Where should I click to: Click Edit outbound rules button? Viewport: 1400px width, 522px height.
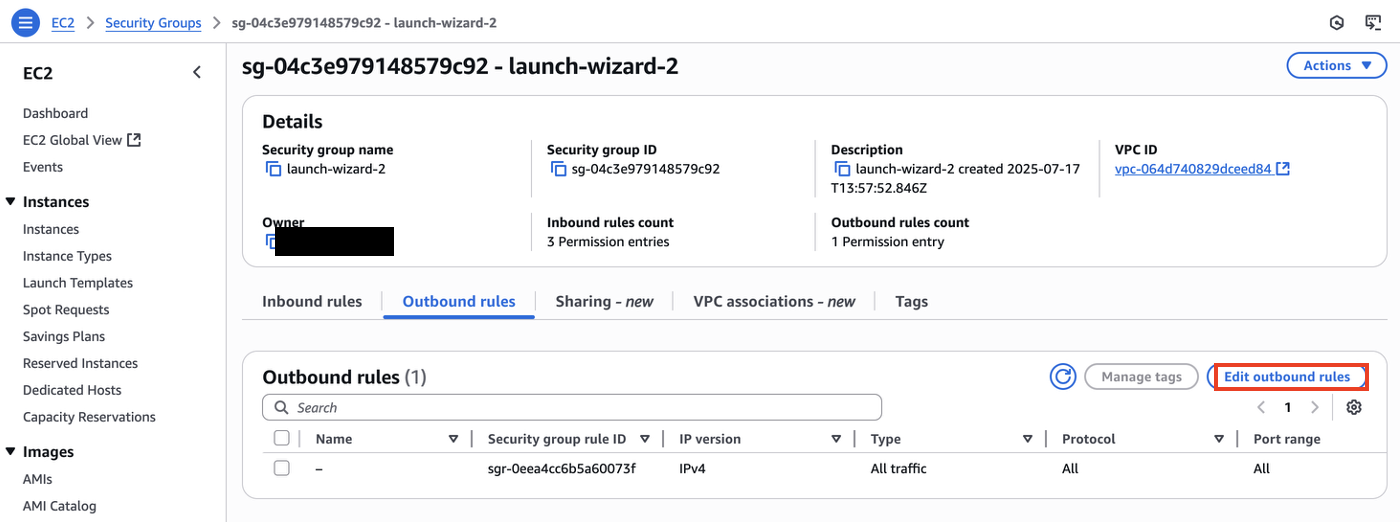[1287, 377]
